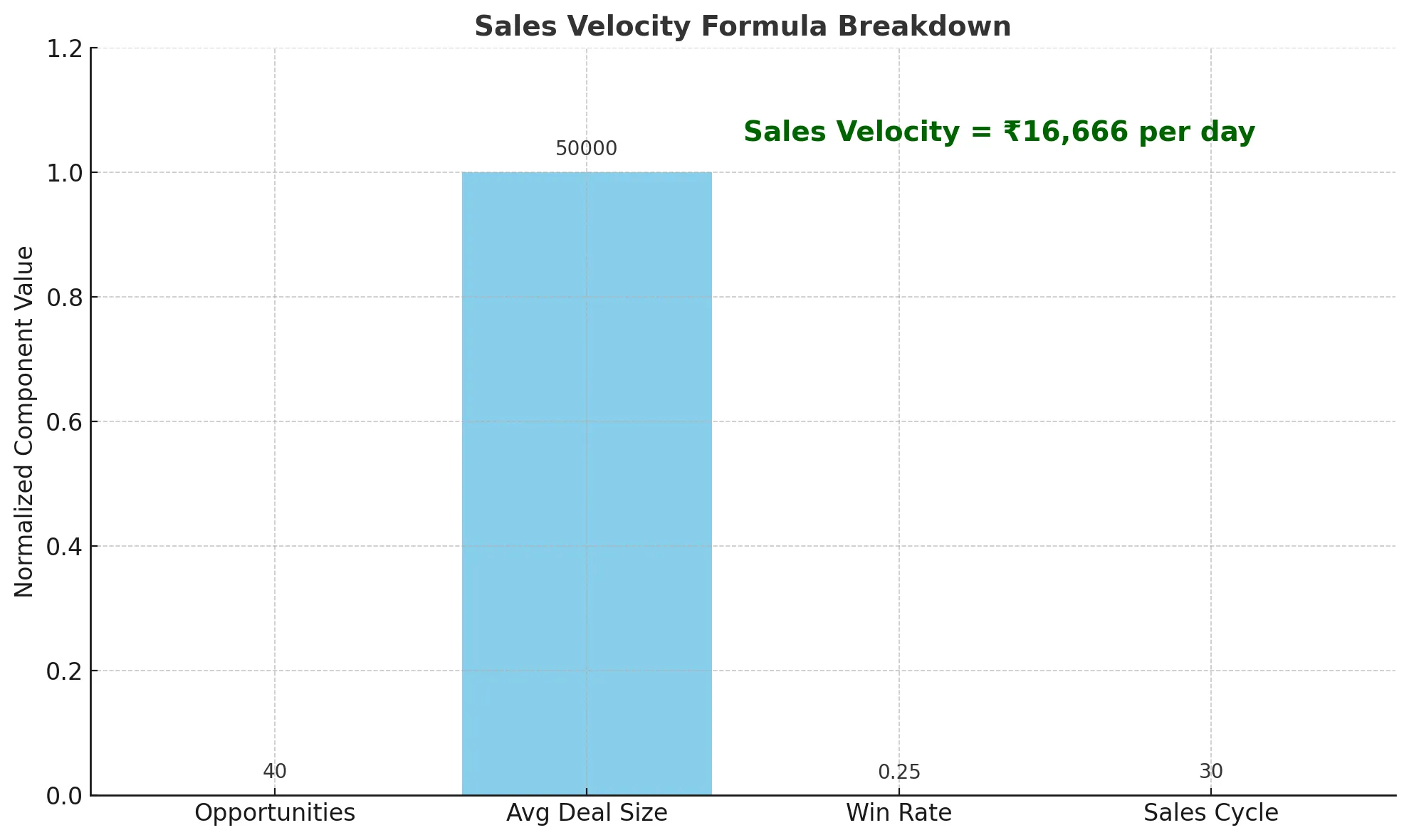This screenshot has height=840, width=1409.
Task: Click the 0.0 y-axis tick label
Action: 63,796
